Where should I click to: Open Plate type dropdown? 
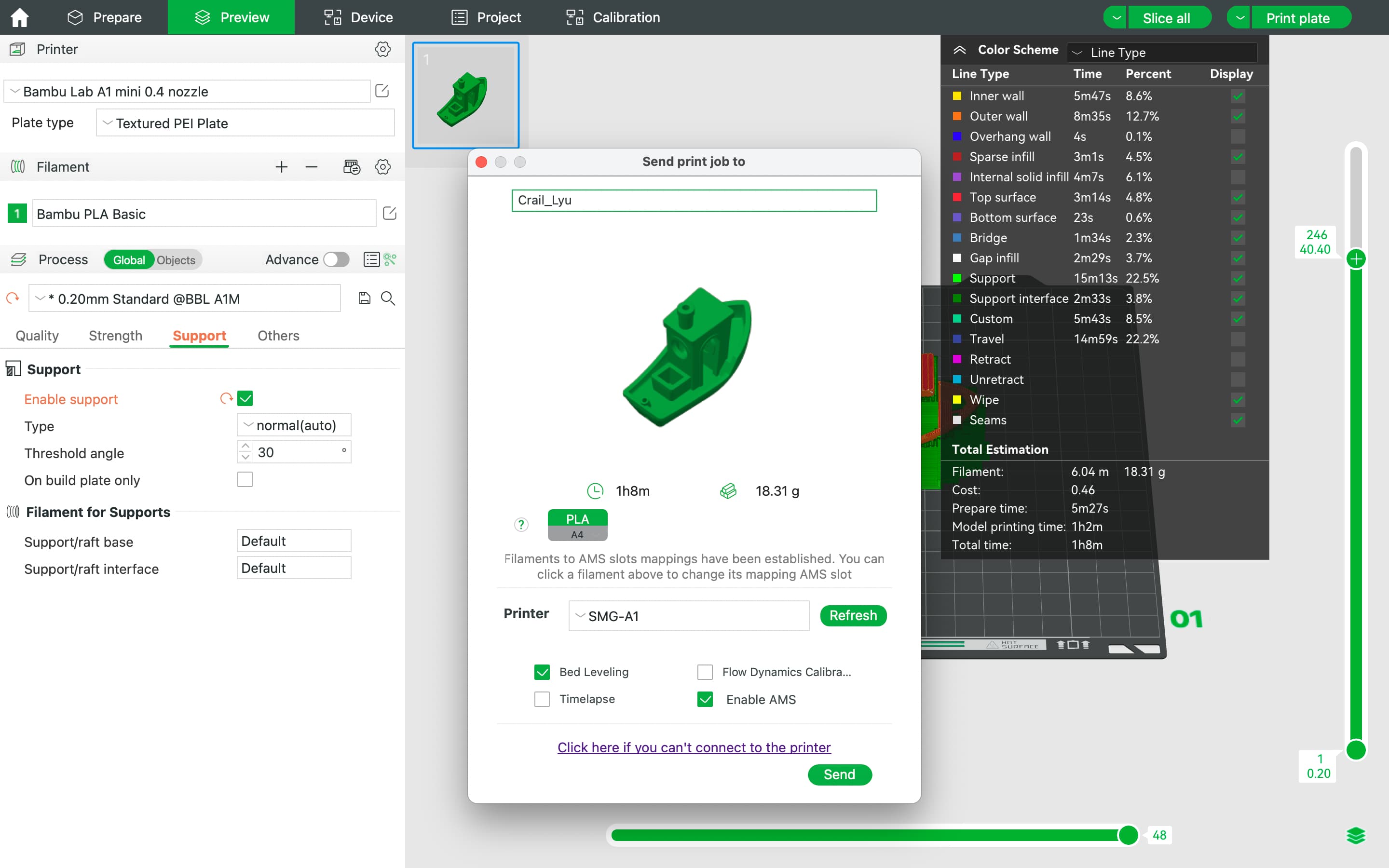pyautogui.click(x=245, y=123)
